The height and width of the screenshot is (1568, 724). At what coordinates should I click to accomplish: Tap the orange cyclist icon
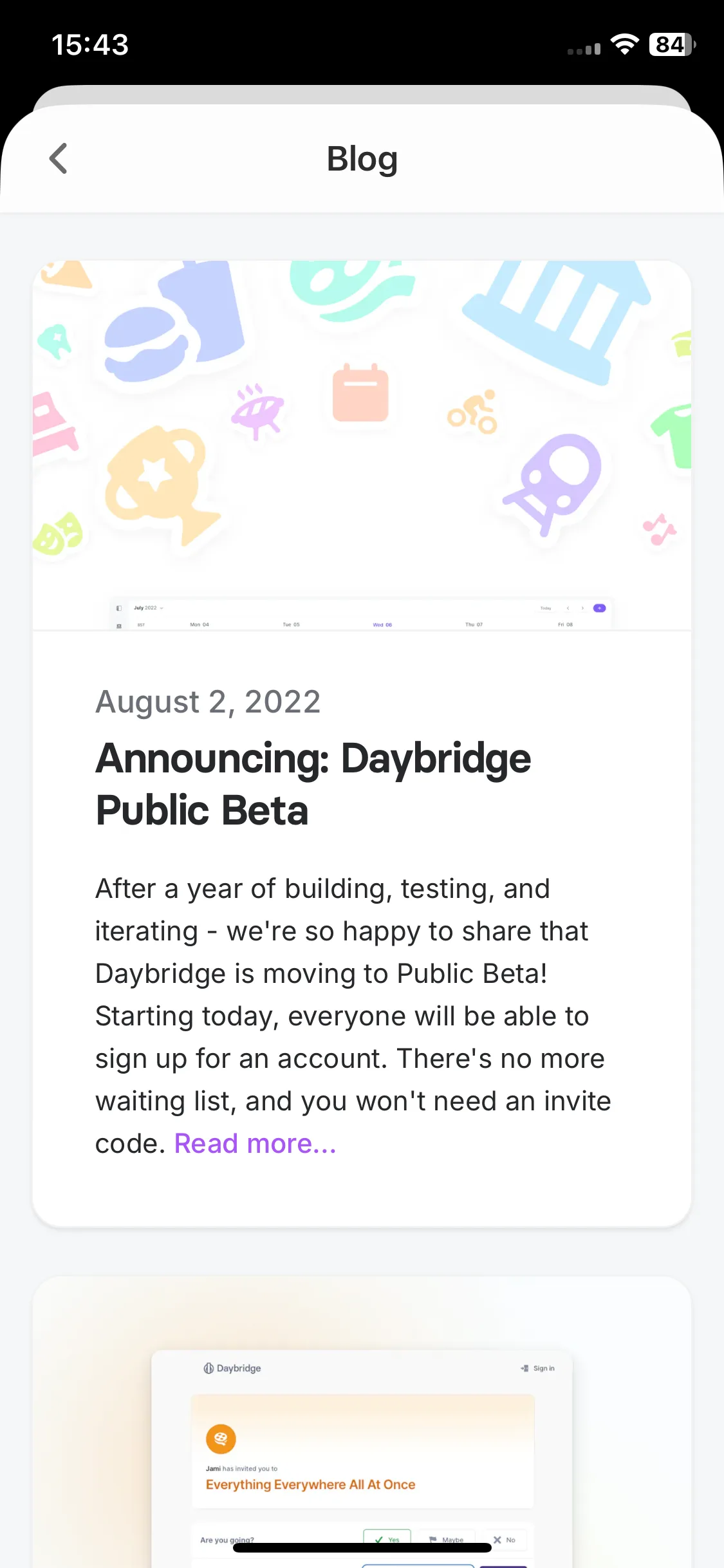(x=473, y=413)
